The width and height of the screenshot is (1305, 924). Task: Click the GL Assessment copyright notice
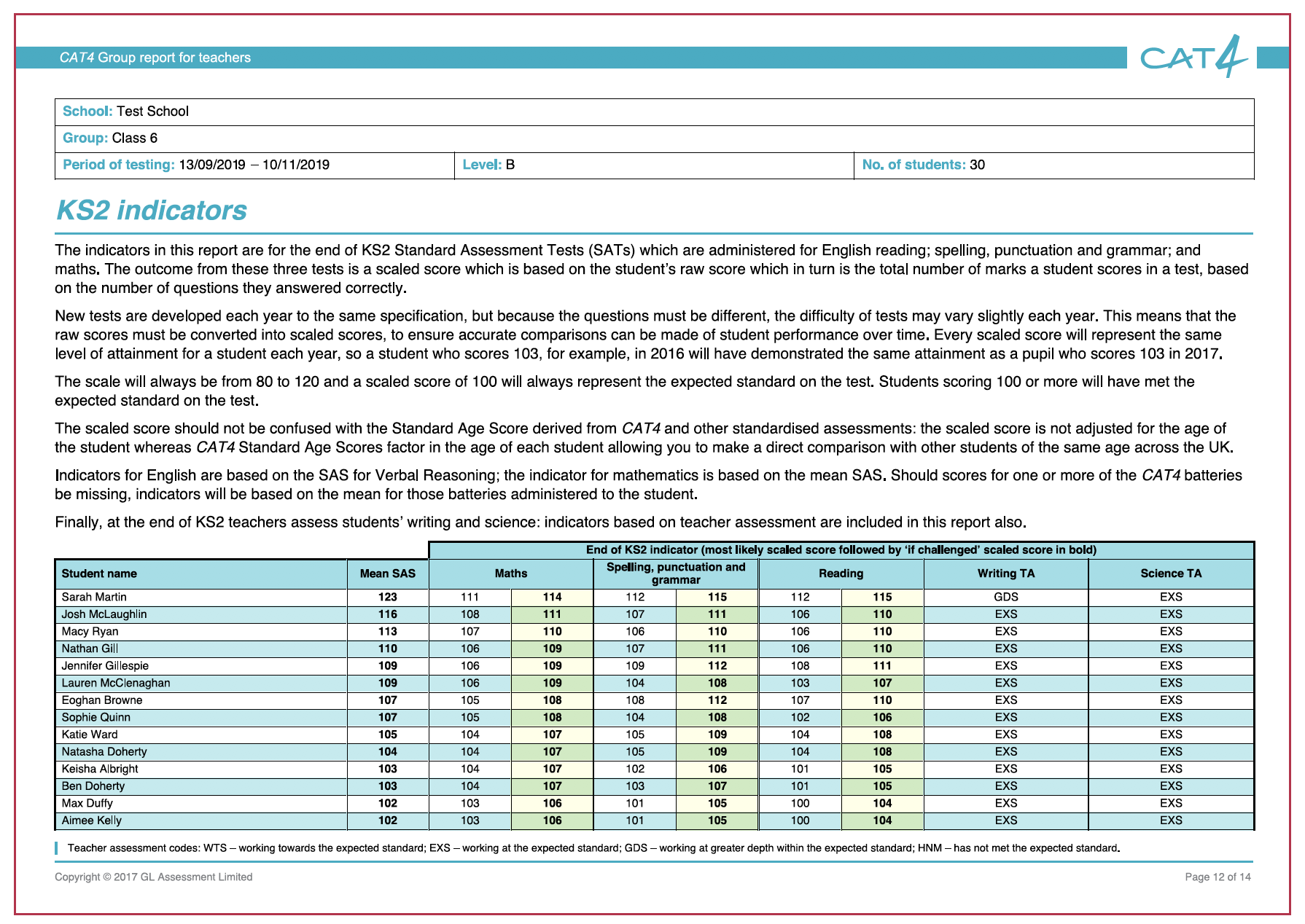154,877
